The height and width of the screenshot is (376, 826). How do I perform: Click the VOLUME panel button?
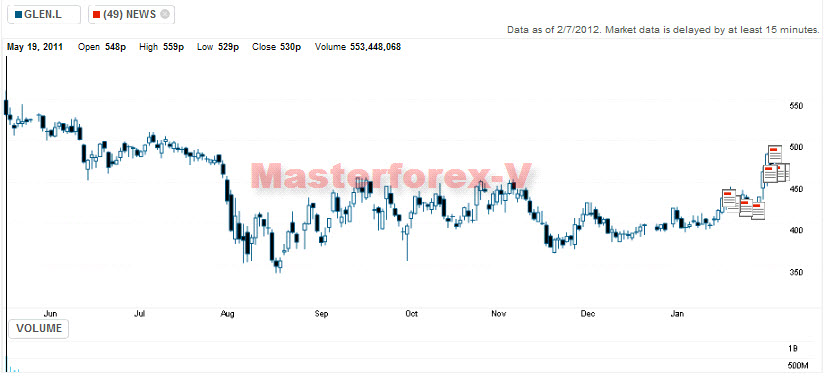pyautogui.click(x=39, y=329)
